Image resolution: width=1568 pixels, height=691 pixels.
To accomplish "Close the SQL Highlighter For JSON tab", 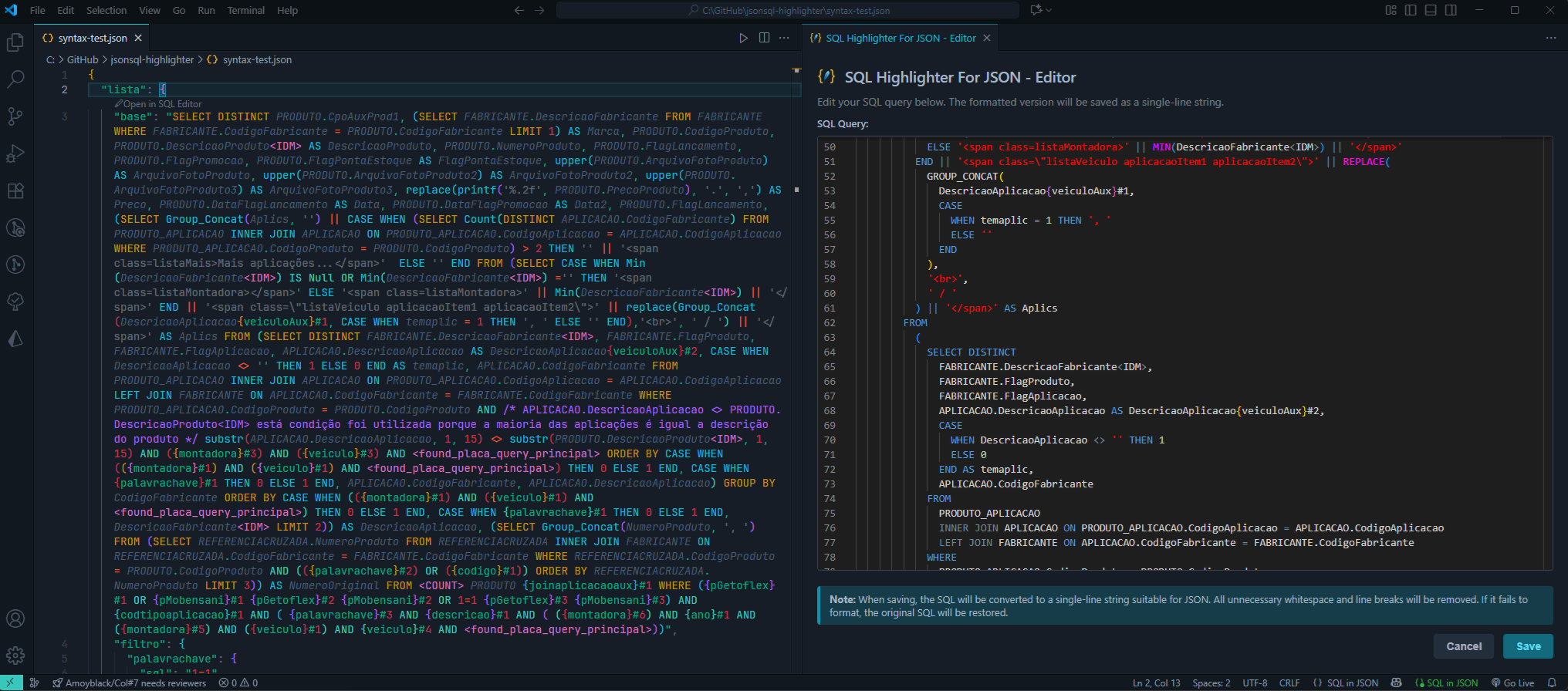I will tap(986, 38).
